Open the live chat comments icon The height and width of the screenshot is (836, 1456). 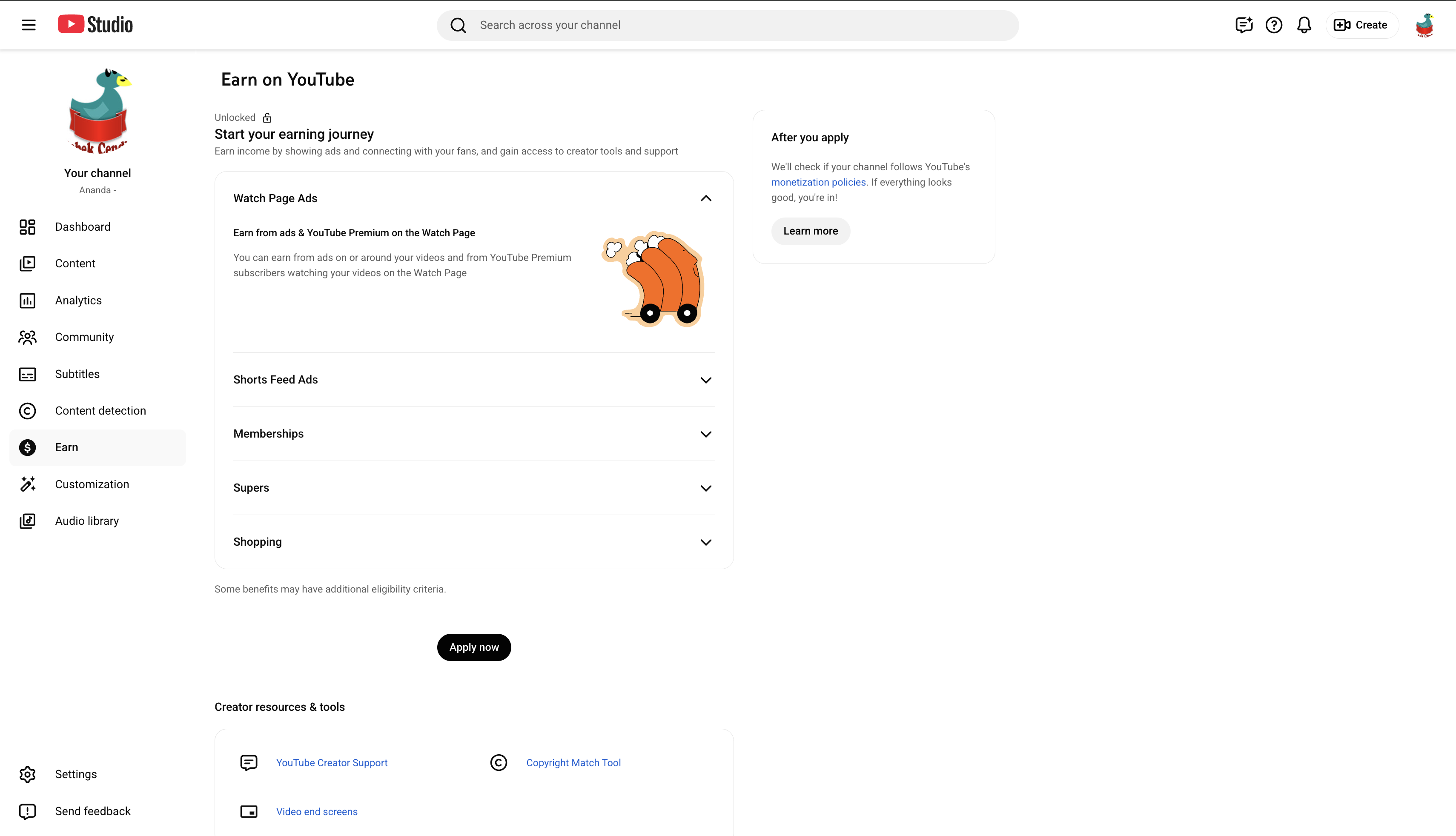[x=1244, y=25]
